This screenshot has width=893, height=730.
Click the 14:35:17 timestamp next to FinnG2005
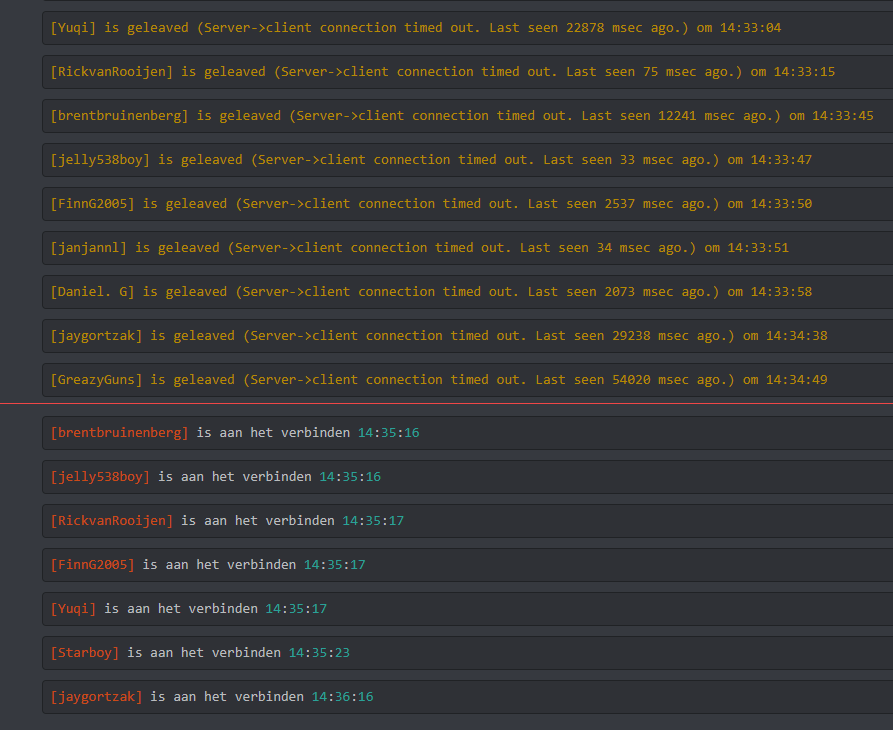click(x=334, y=565)
